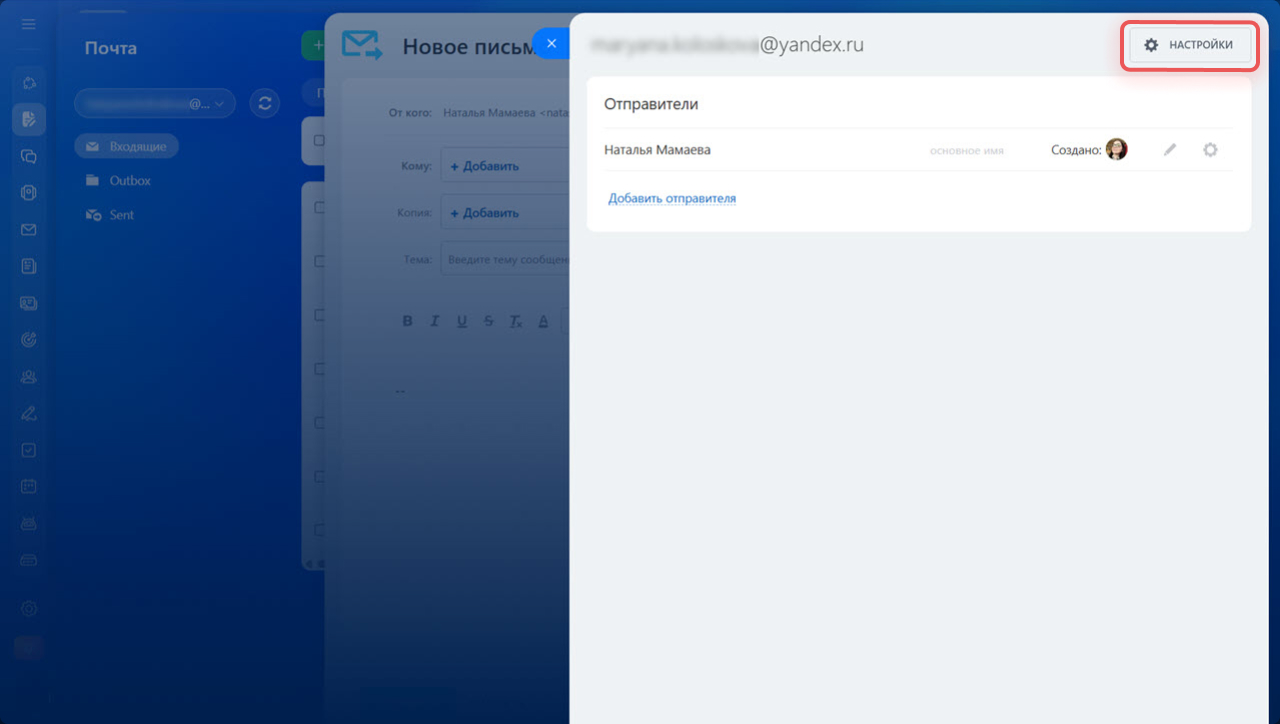Screen dimensions: 1280x724
Task: Open the Outbox folder
Action: click(x=129, y=181)
